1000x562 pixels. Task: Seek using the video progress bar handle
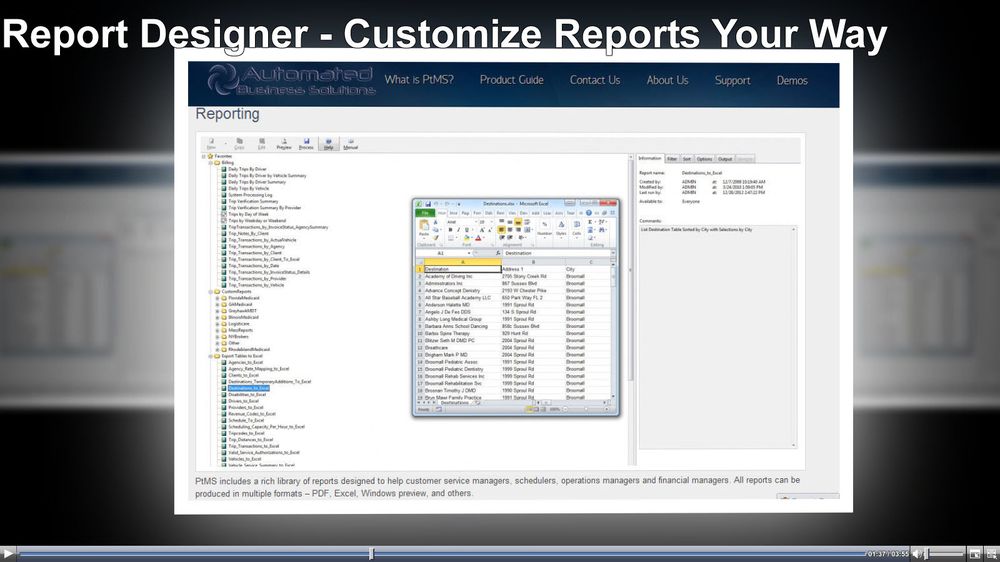pyautogui.click(x=371, y=554)
